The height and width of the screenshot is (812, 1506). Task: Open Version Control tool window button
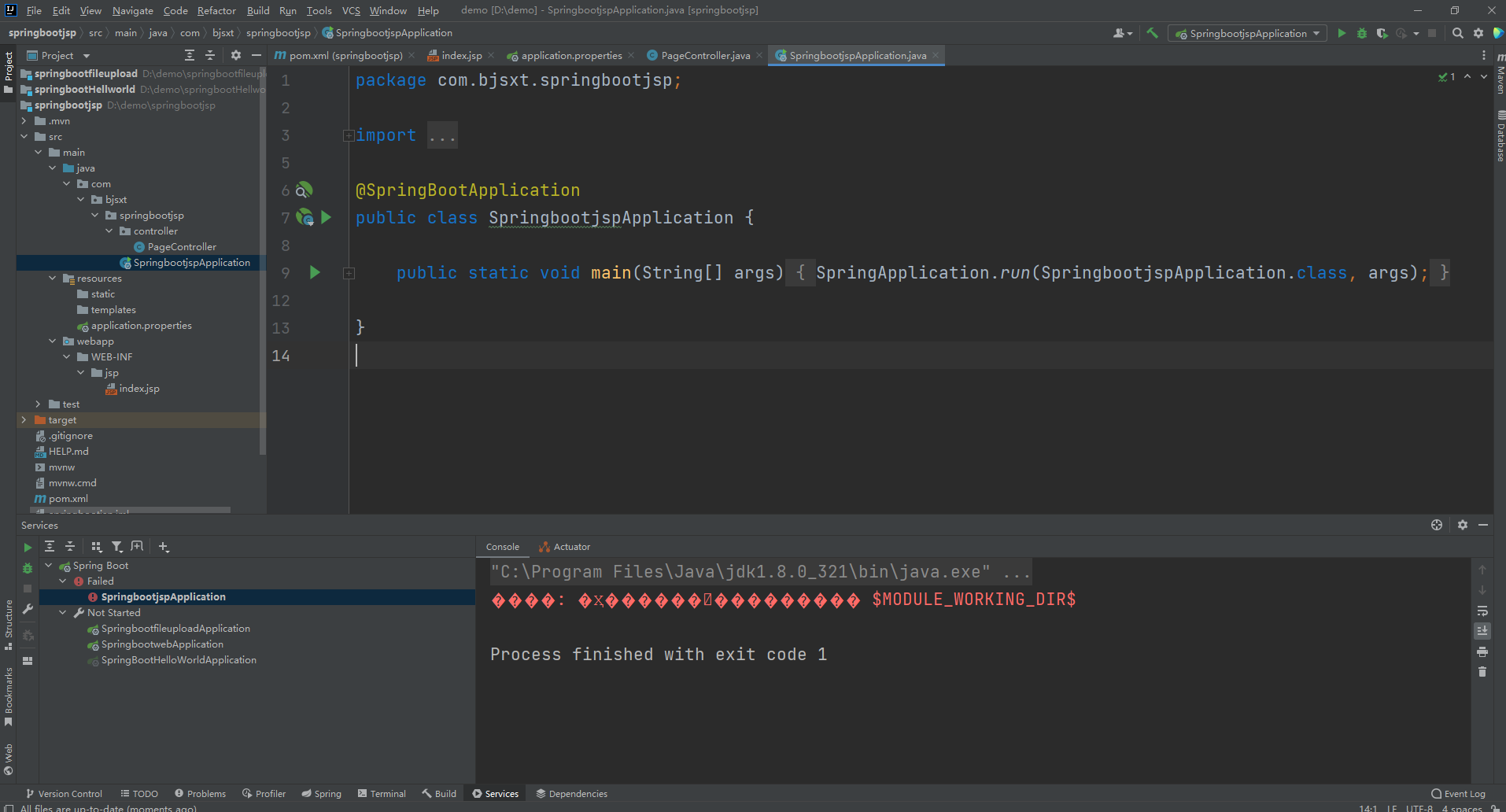(64, 793)
